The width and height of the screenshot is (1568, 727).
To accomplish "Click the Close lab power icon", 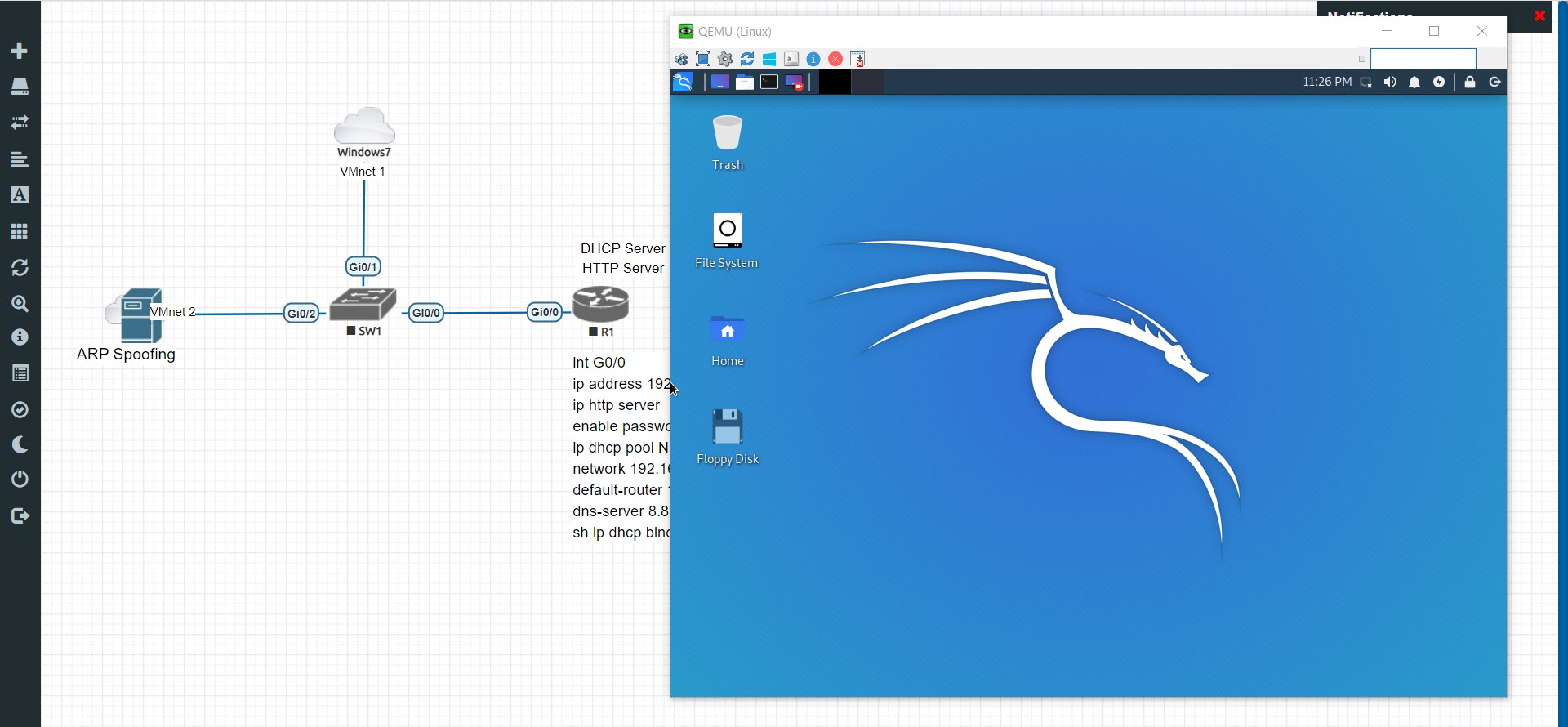I will click(x=20, y=479).
